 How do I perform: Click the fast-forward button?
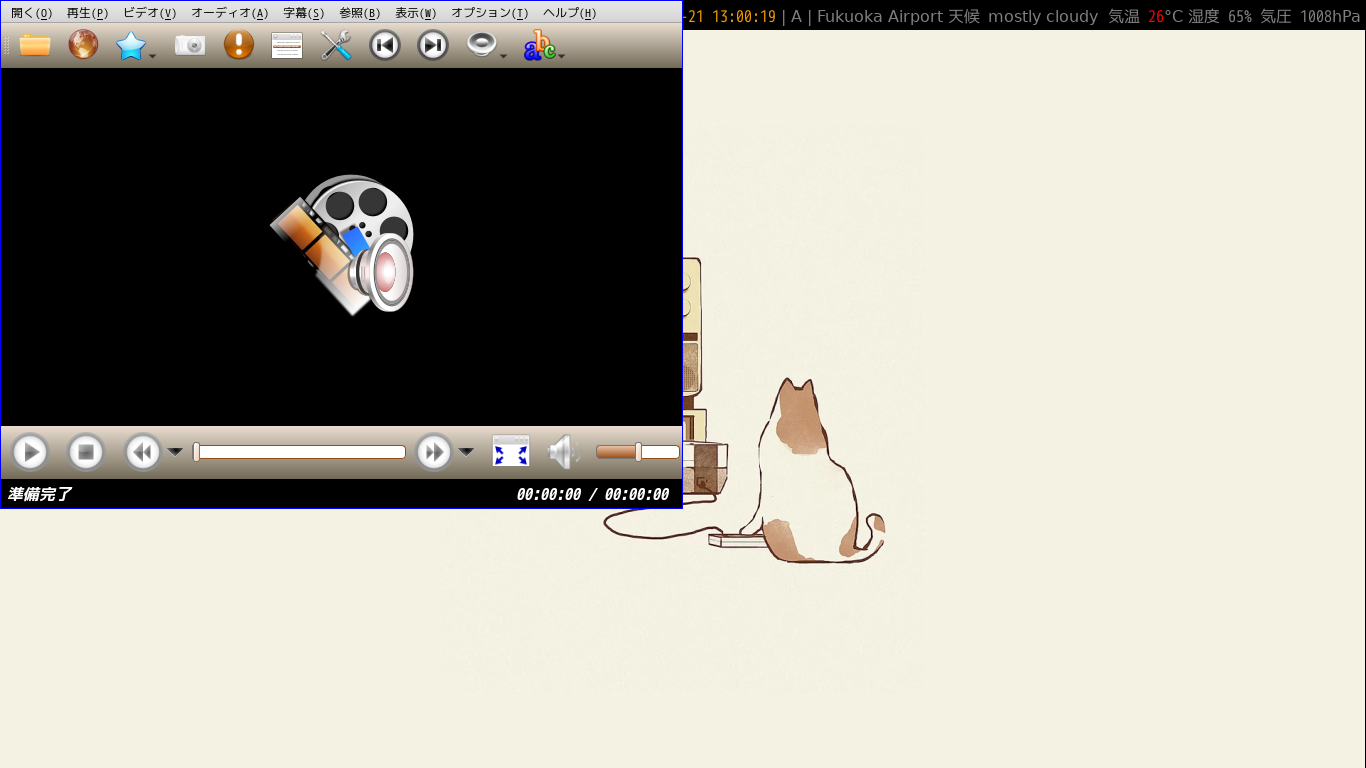click(x=434, y=452)
